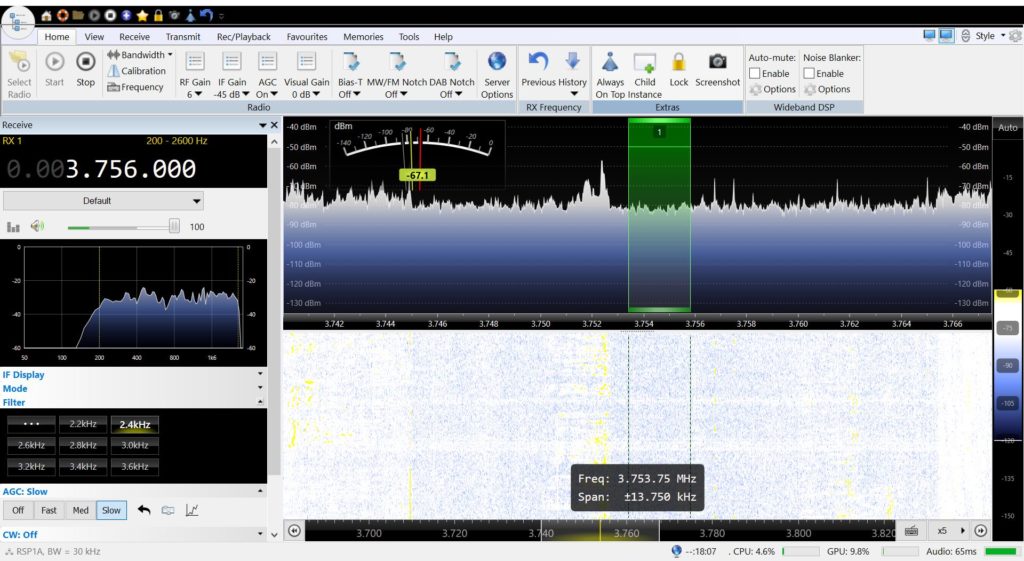This screenshot has height=561, width=1024.
Task: Open the RX frequency History
Action: tap(573, 74)
